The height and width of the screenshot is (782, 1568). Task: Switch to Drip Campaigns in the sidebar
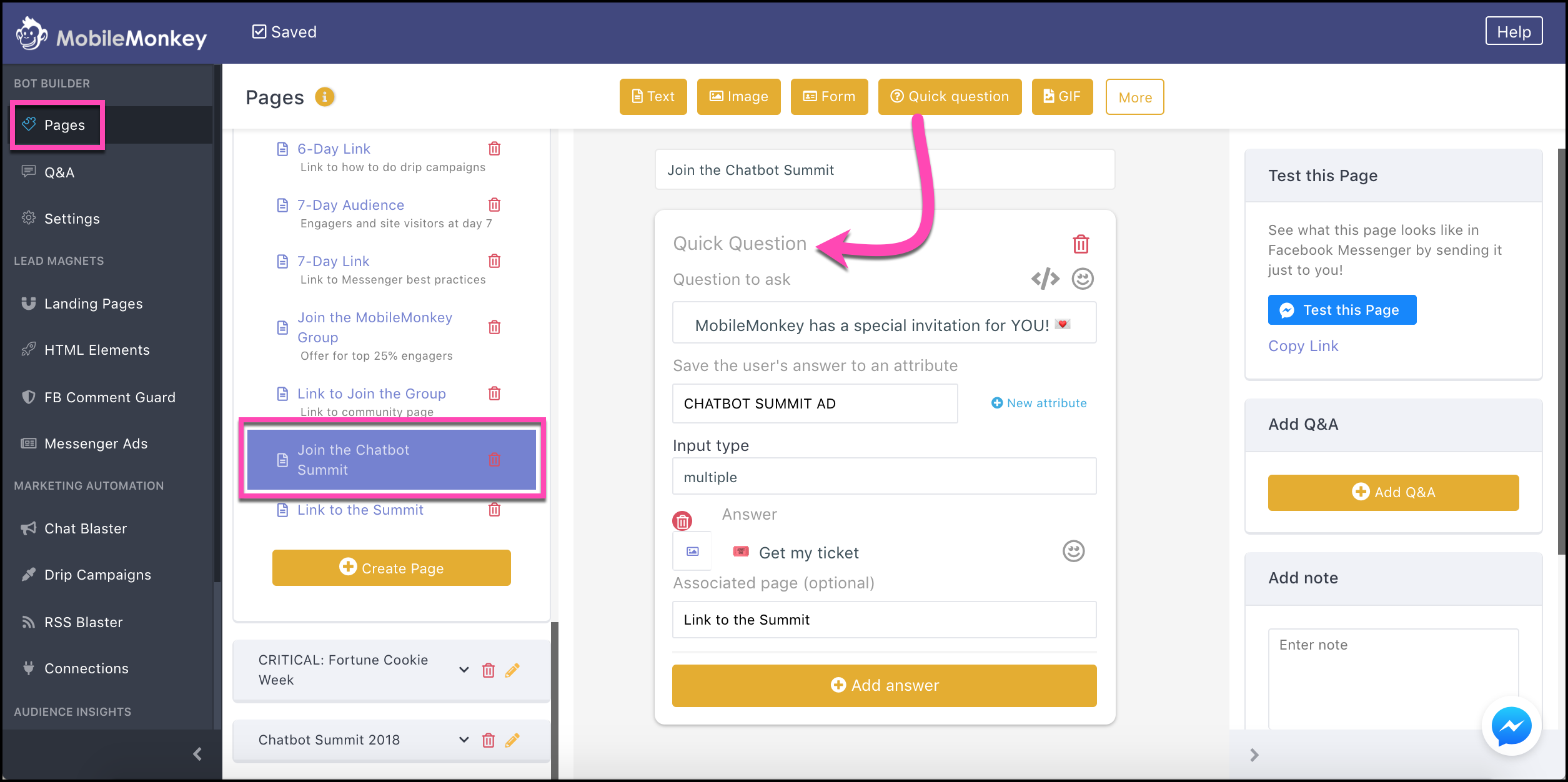coord(97,575)
